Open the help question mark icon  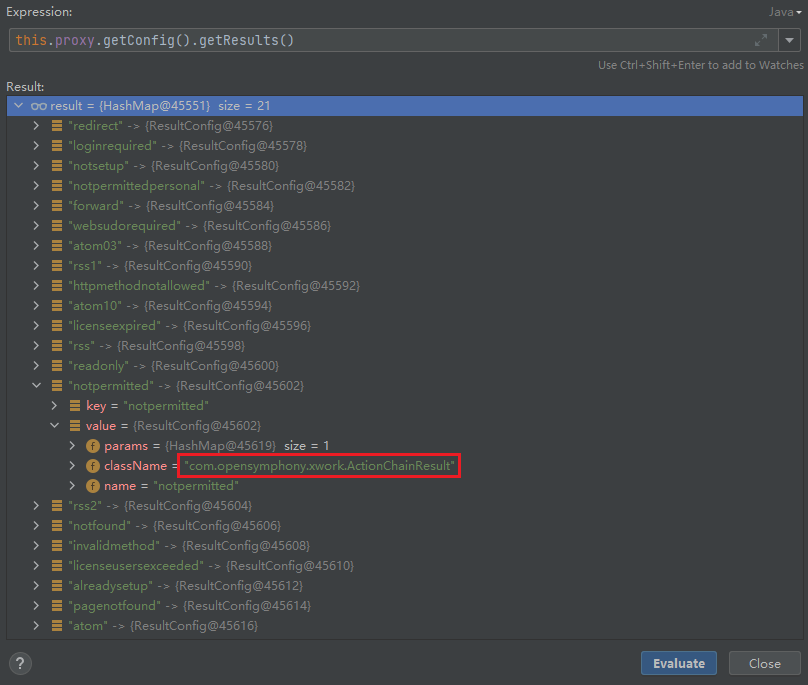(x=20, y=663)
